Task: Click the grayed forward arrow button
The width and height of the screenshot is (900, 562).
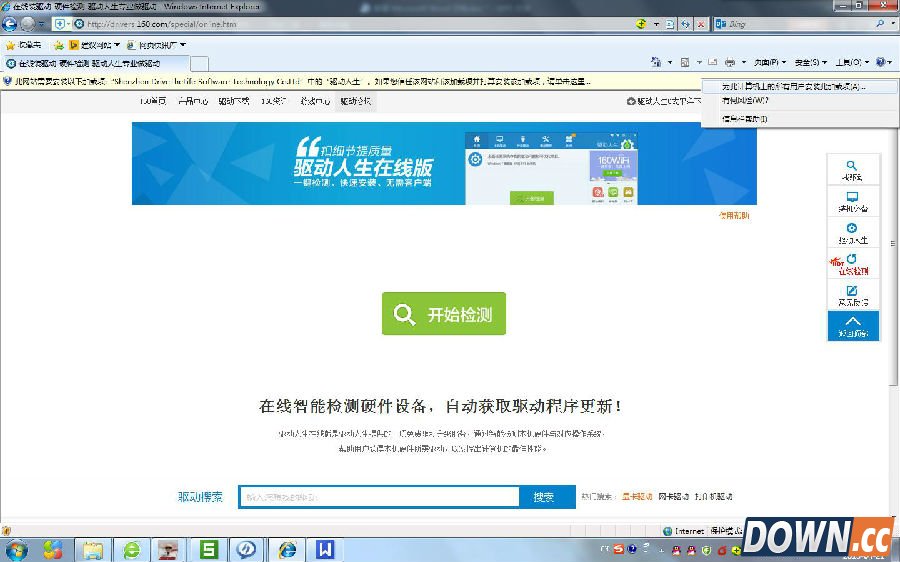Action: 28,24
